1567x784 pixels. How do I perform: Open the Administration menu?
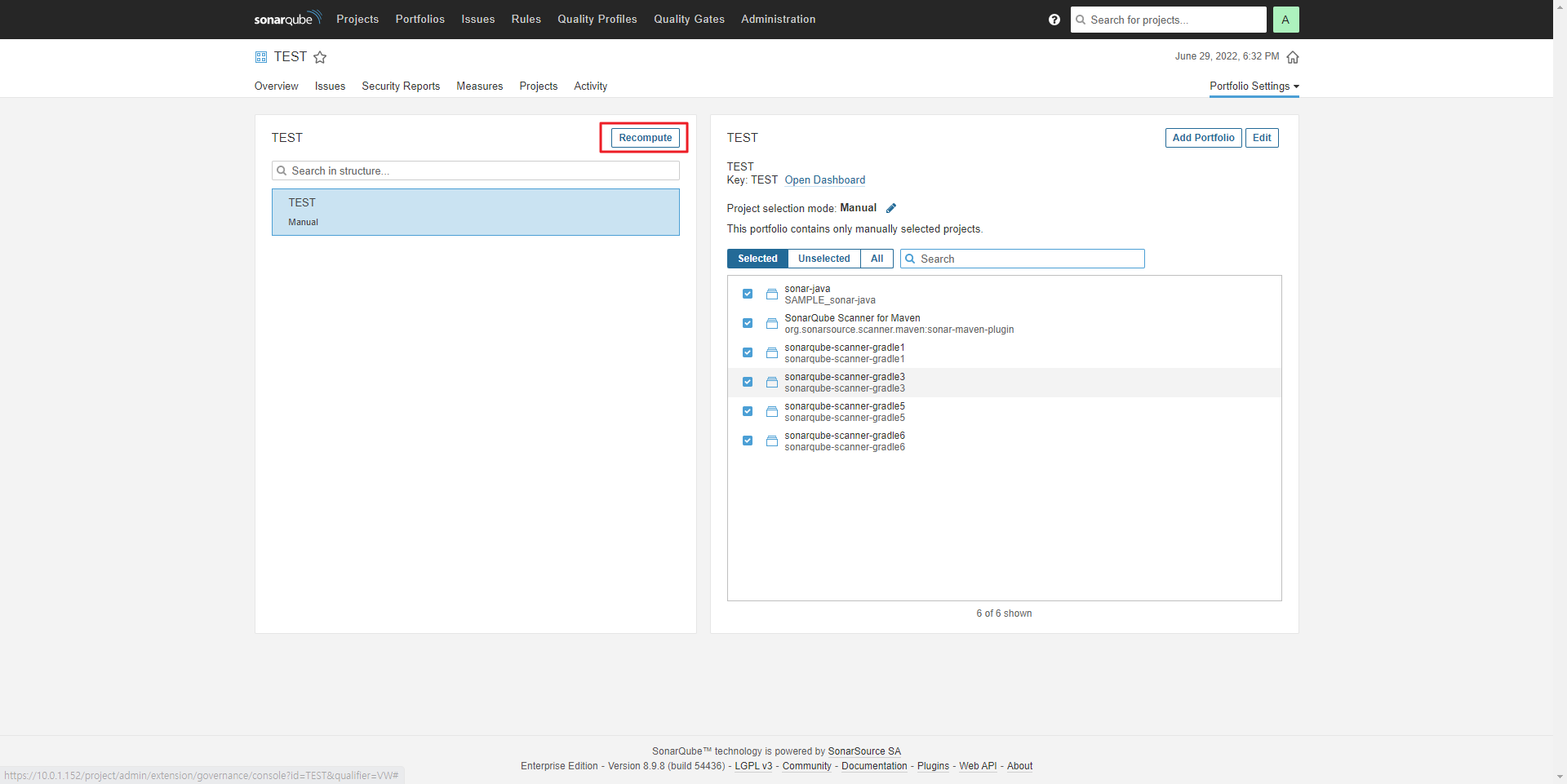[x=778, y=19]
